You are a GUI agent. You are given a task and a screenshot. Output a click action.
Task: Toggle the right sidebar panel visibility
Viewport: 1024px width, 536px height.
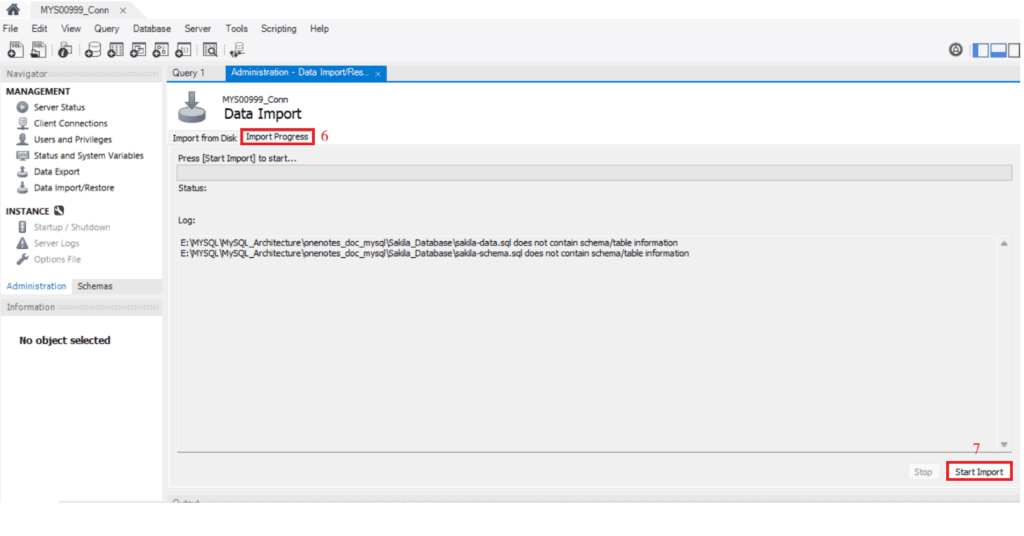coord(1014,50)
